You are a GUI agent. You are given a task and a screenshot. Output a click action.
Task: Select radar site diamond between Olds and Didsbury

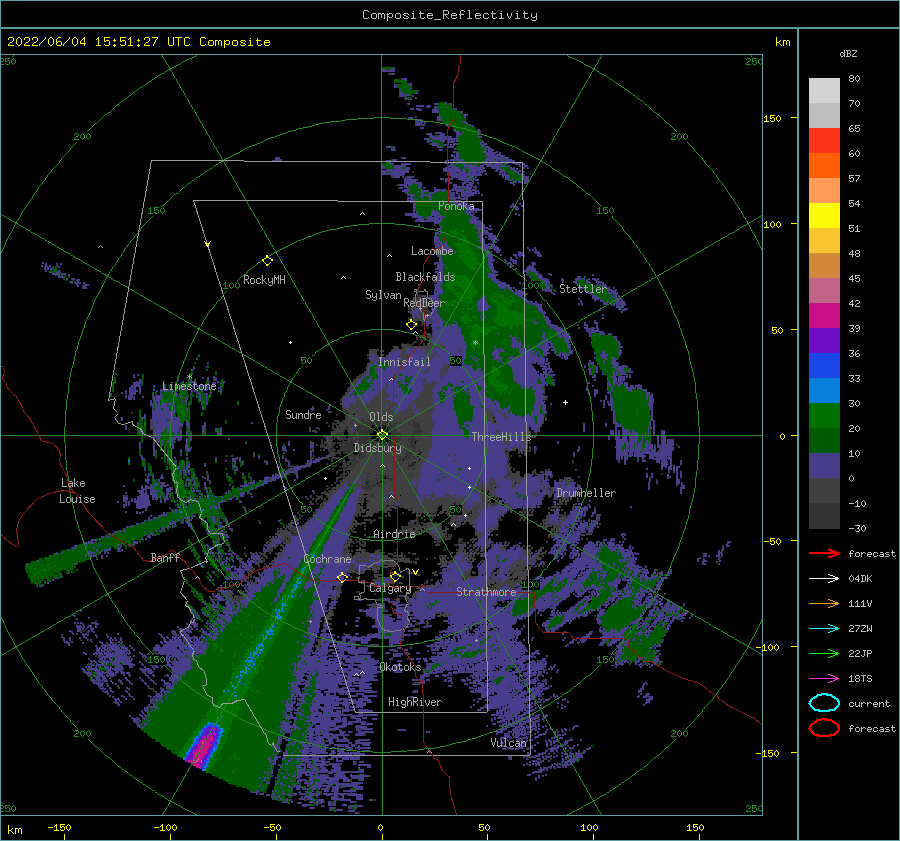point(382,435)
